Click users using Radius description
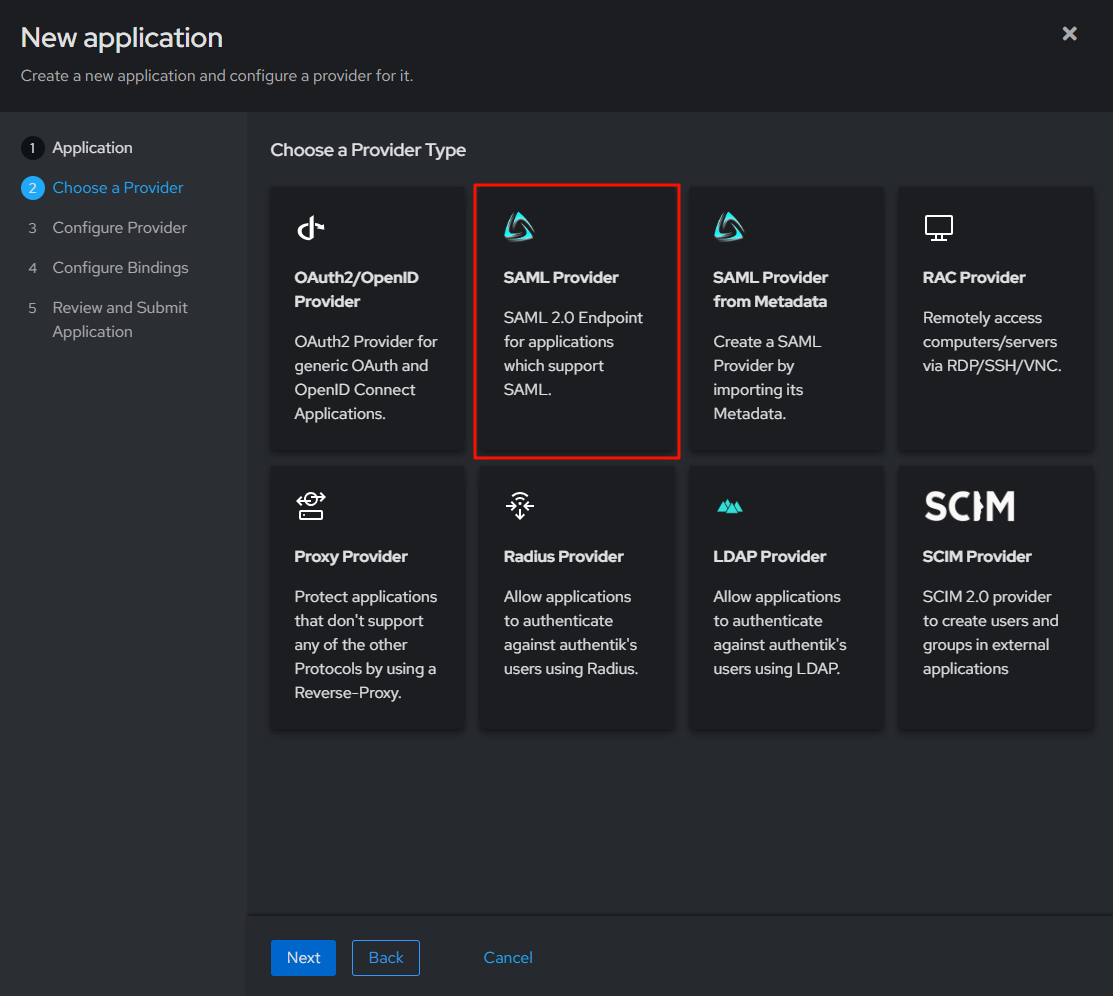1113x996 pixels. (571, 633)
